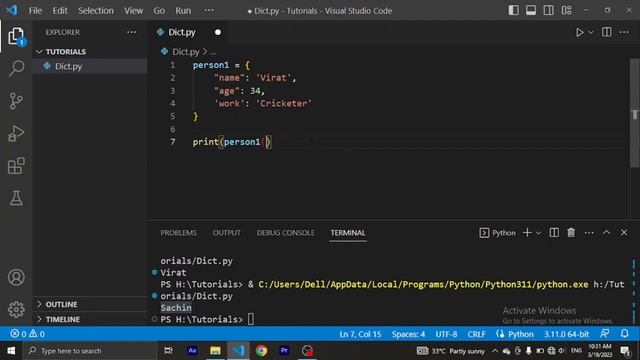The width and height of the screenshot is (640, 360).
Task: Collapse the TUTORIALS folder section
Action: [65, 52]
